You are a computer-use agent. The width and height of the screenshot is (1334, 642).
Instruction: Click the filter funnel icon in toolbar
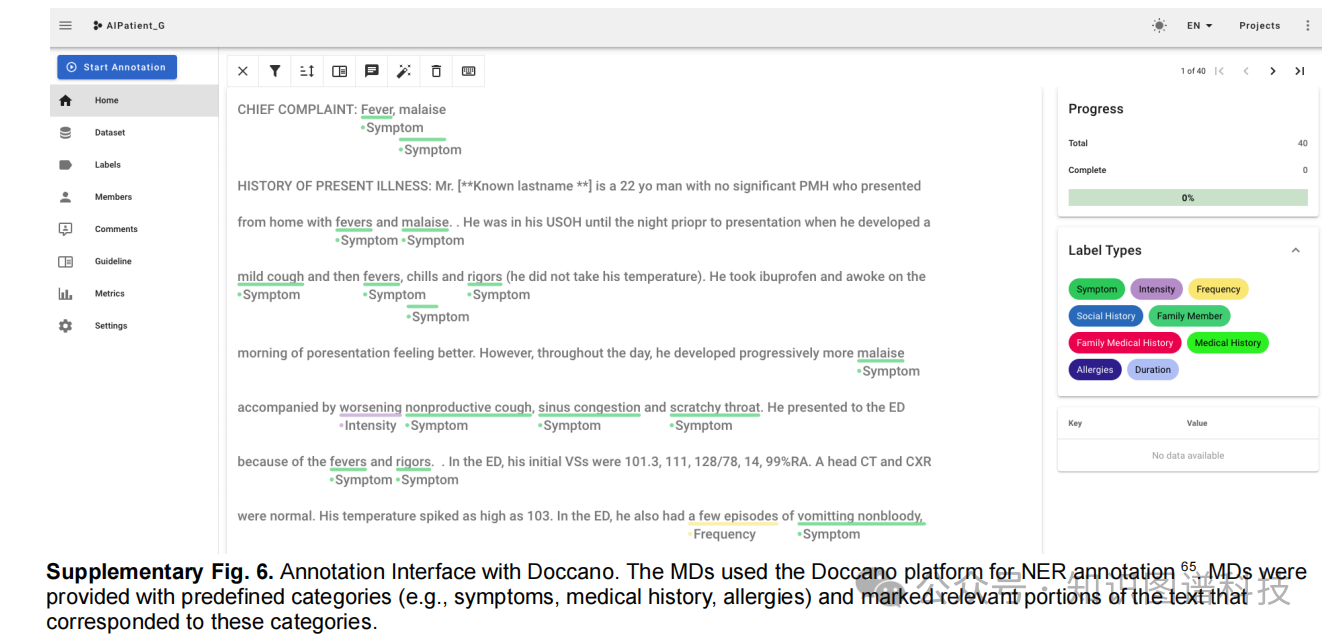(x=275, y=71)
